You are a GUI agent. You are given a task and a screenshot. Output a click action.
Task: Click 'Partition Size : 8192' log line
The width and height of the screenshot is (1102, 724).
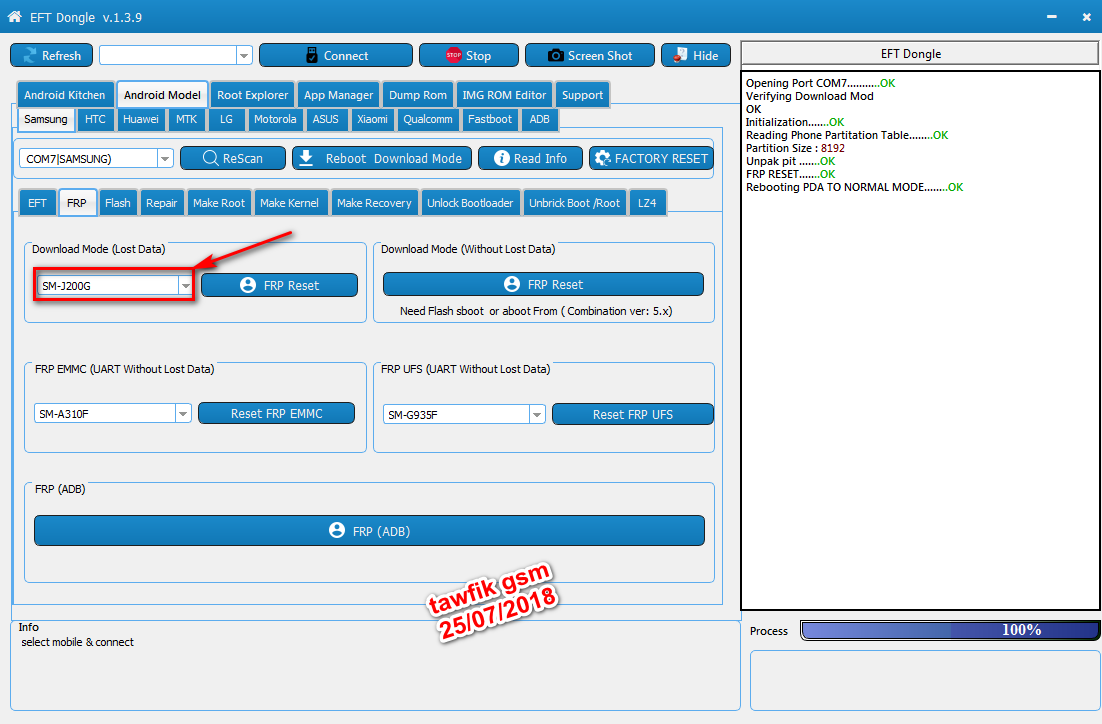[795, 148]
